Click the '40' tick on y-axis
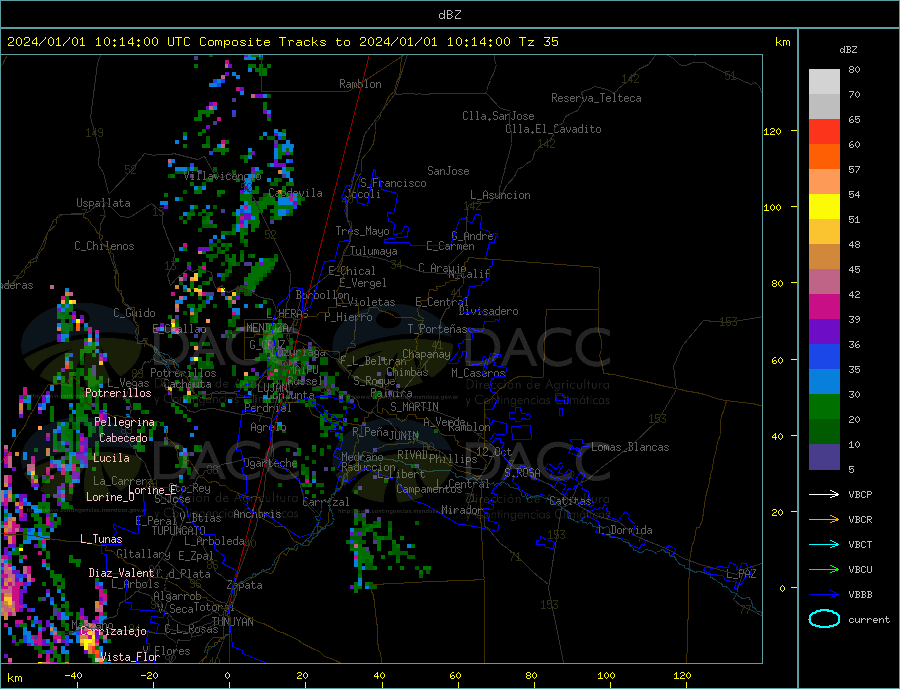Image resolution: width=900 pixels, height=689 pixels. [777, 436]
